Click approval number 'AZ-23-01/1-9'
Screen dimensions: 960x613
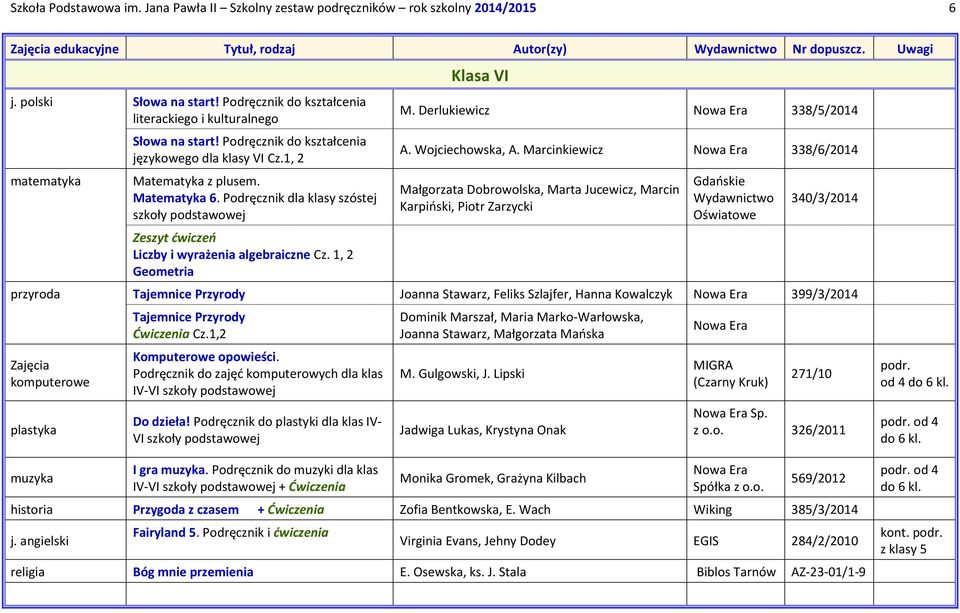click(828, 573)
